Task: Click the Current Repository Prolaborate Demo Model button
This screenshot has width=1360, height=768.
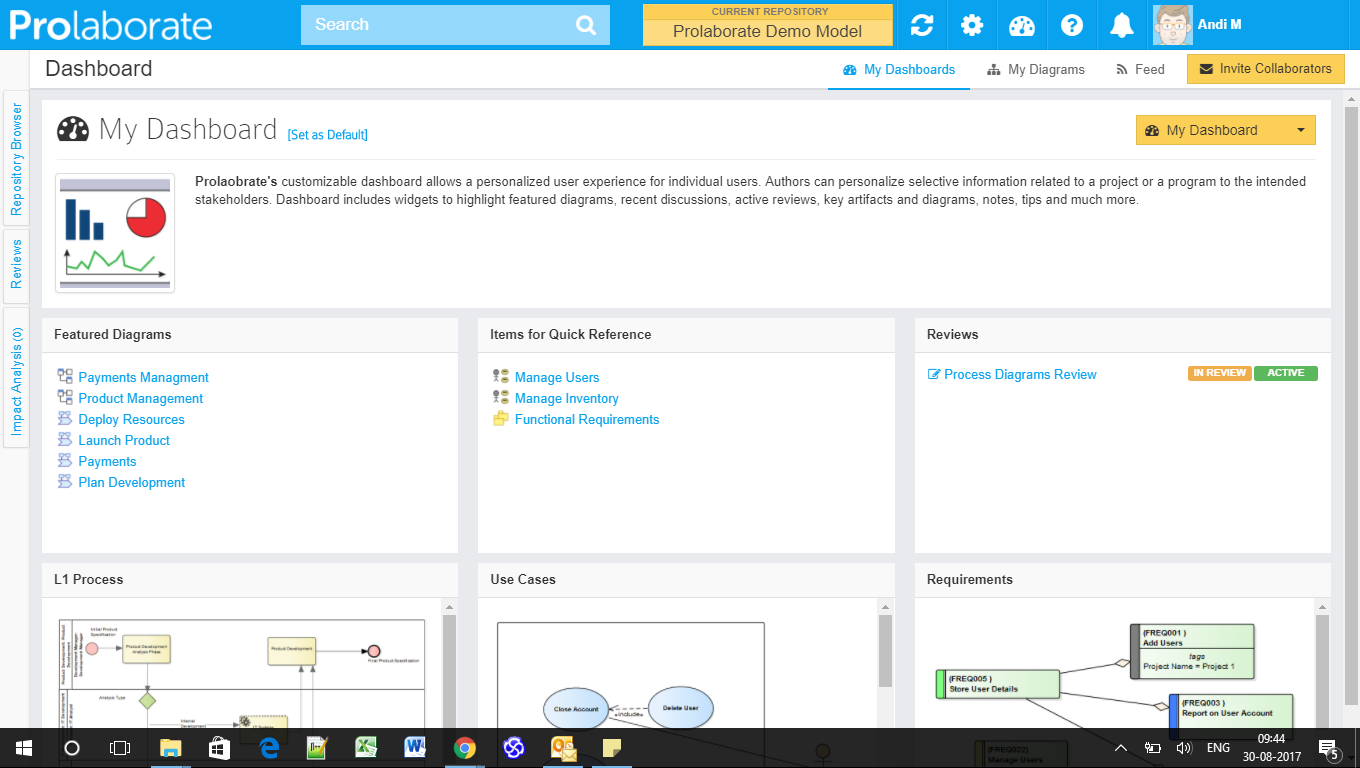Action: [768, 25]
